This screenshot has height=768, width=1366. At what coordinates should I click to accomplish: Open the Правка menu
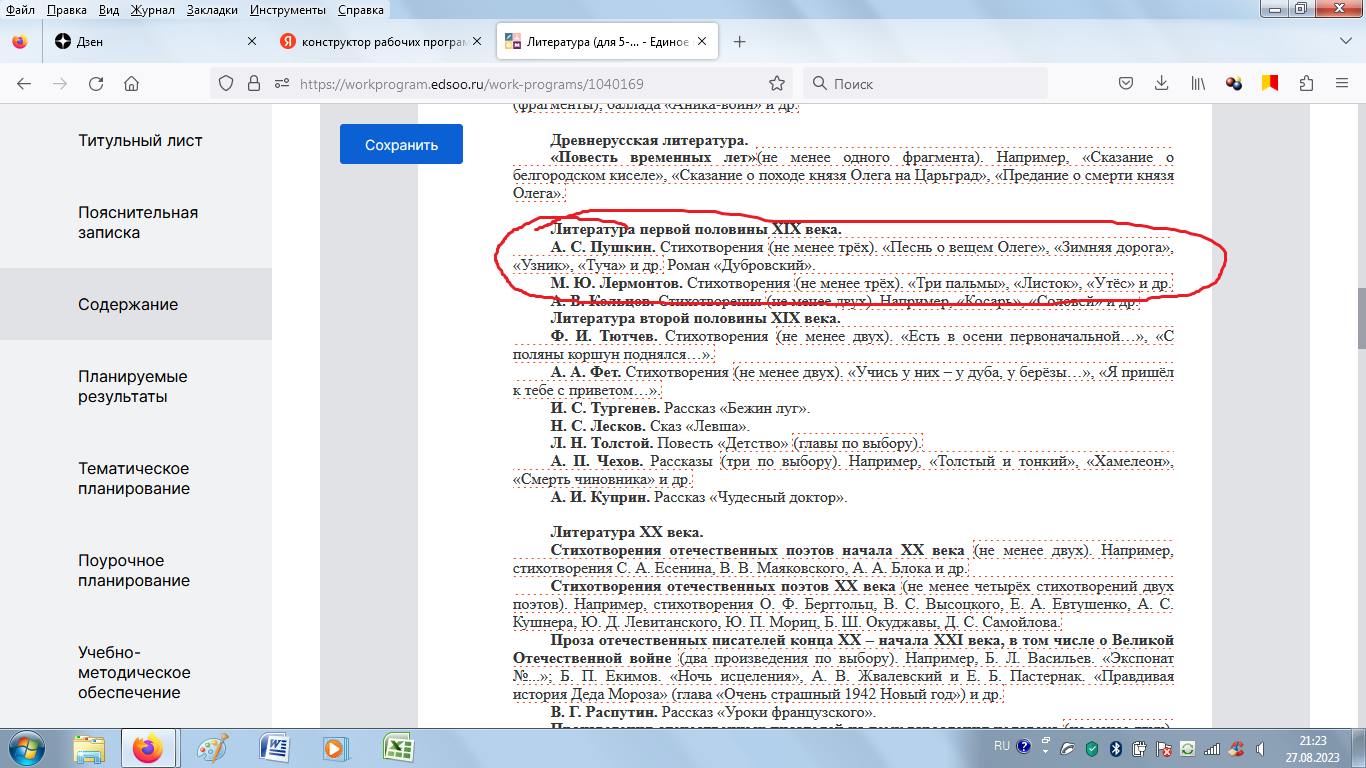point(67,10)
